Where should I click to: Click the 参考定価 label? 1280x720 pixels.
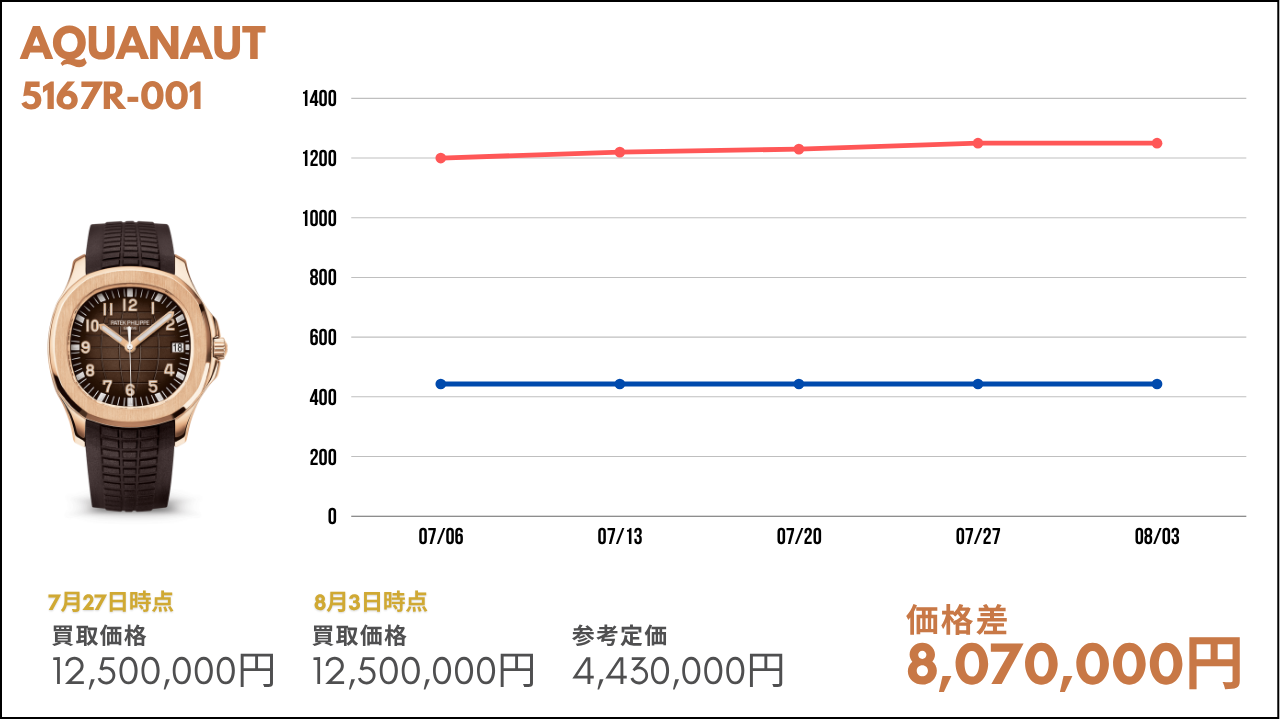click(620, 636)
